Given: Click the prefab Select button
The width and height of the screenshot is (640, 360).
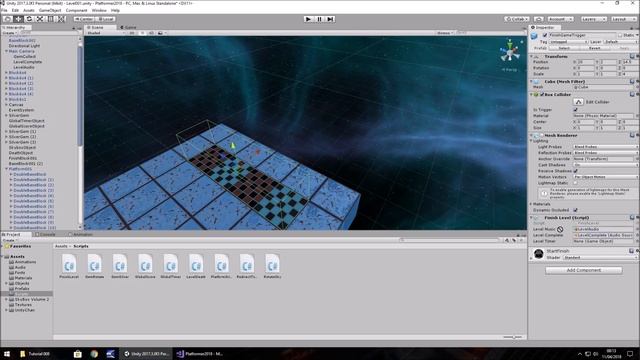Looking at the screenshot, I should pyautogui.click(x=564, y=48).
